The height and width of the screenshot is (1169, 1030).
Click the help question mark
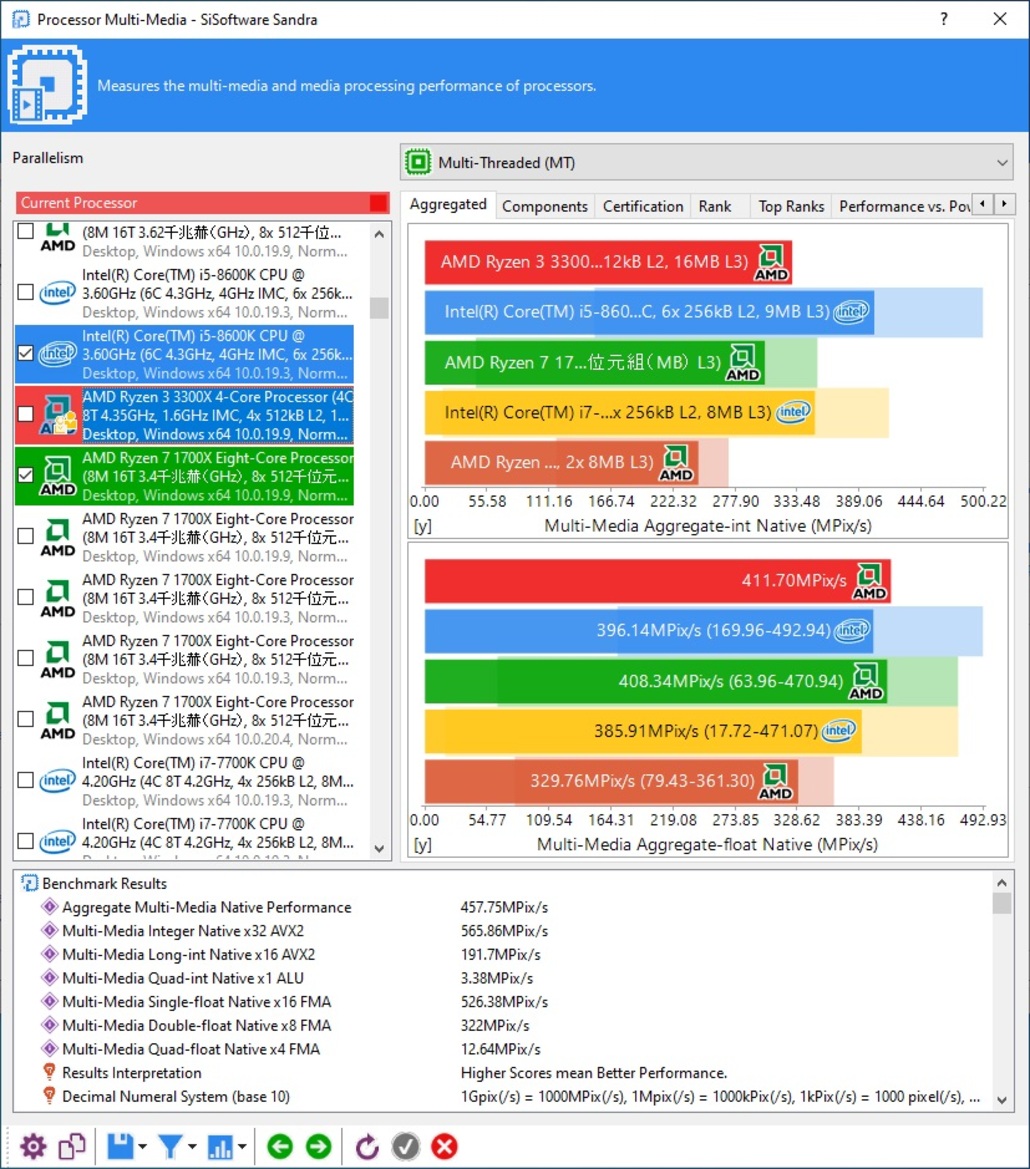click(x=944, y=19)
